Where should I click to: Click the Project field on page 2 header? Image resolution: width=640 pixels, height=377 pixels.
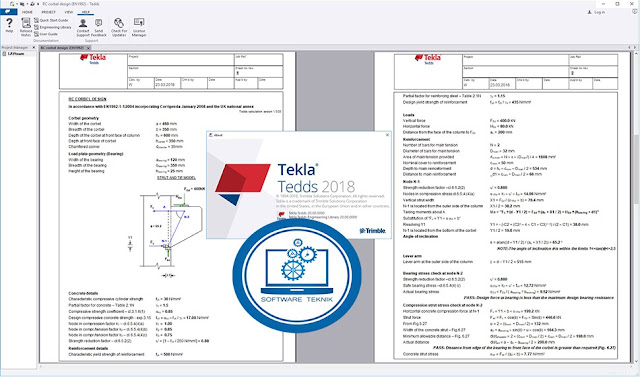[x=516, y=60]
